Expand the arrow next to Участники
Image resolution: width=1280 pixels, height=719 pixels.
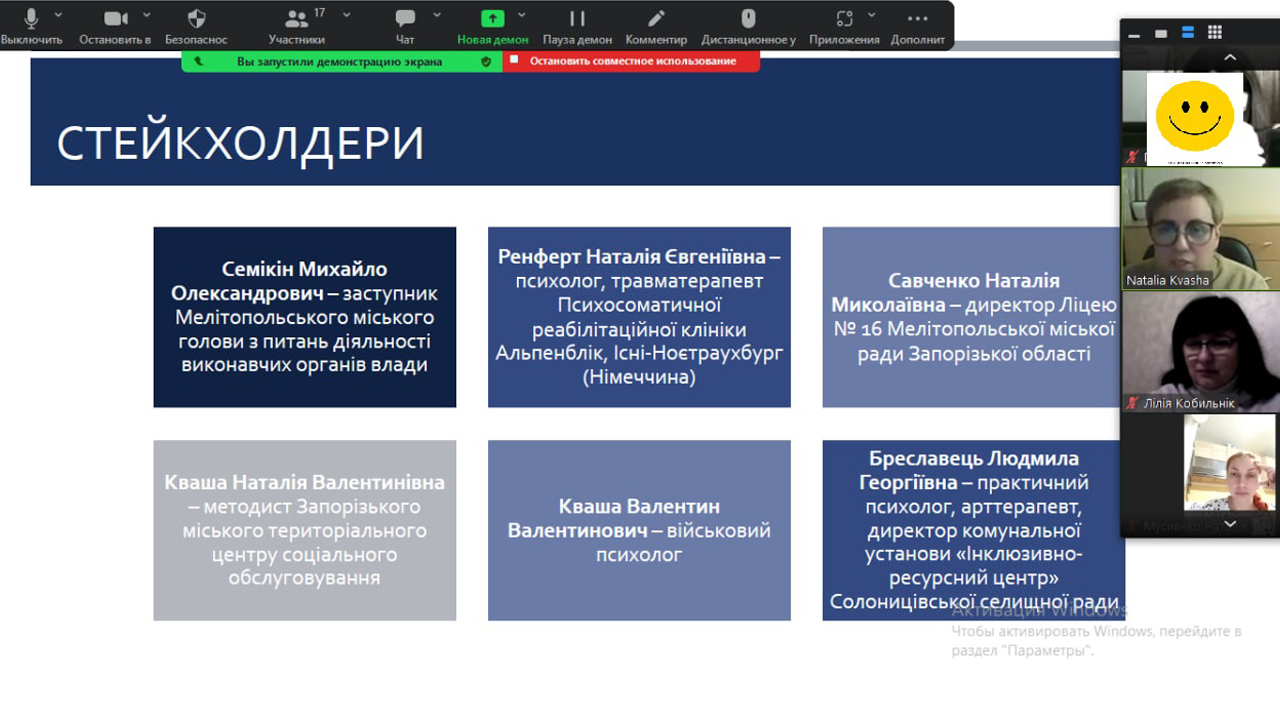347,15
